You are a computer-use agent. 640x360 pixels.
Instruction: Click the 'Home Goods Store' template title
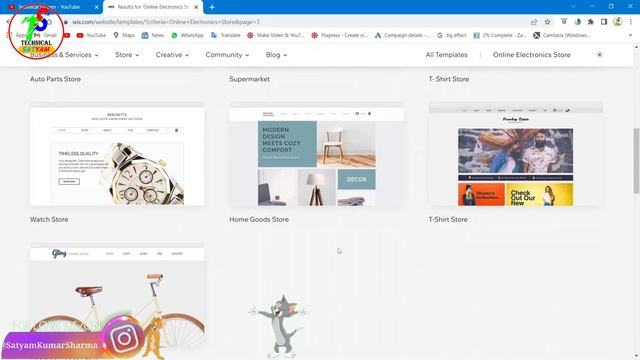click(259, 220)
